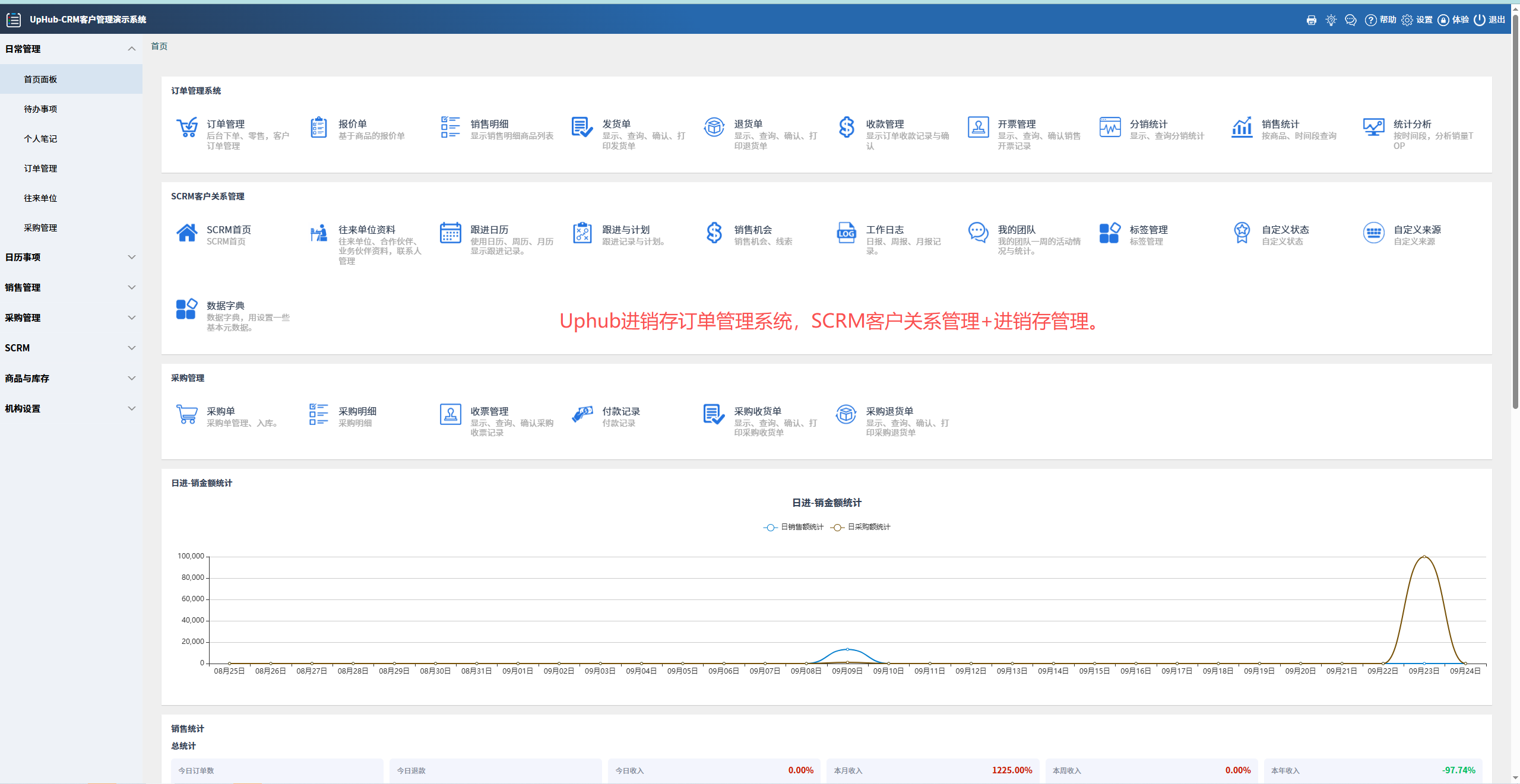Click the 09月09日 sales data point
The image size is (1520, 784).
click(847, 650)
